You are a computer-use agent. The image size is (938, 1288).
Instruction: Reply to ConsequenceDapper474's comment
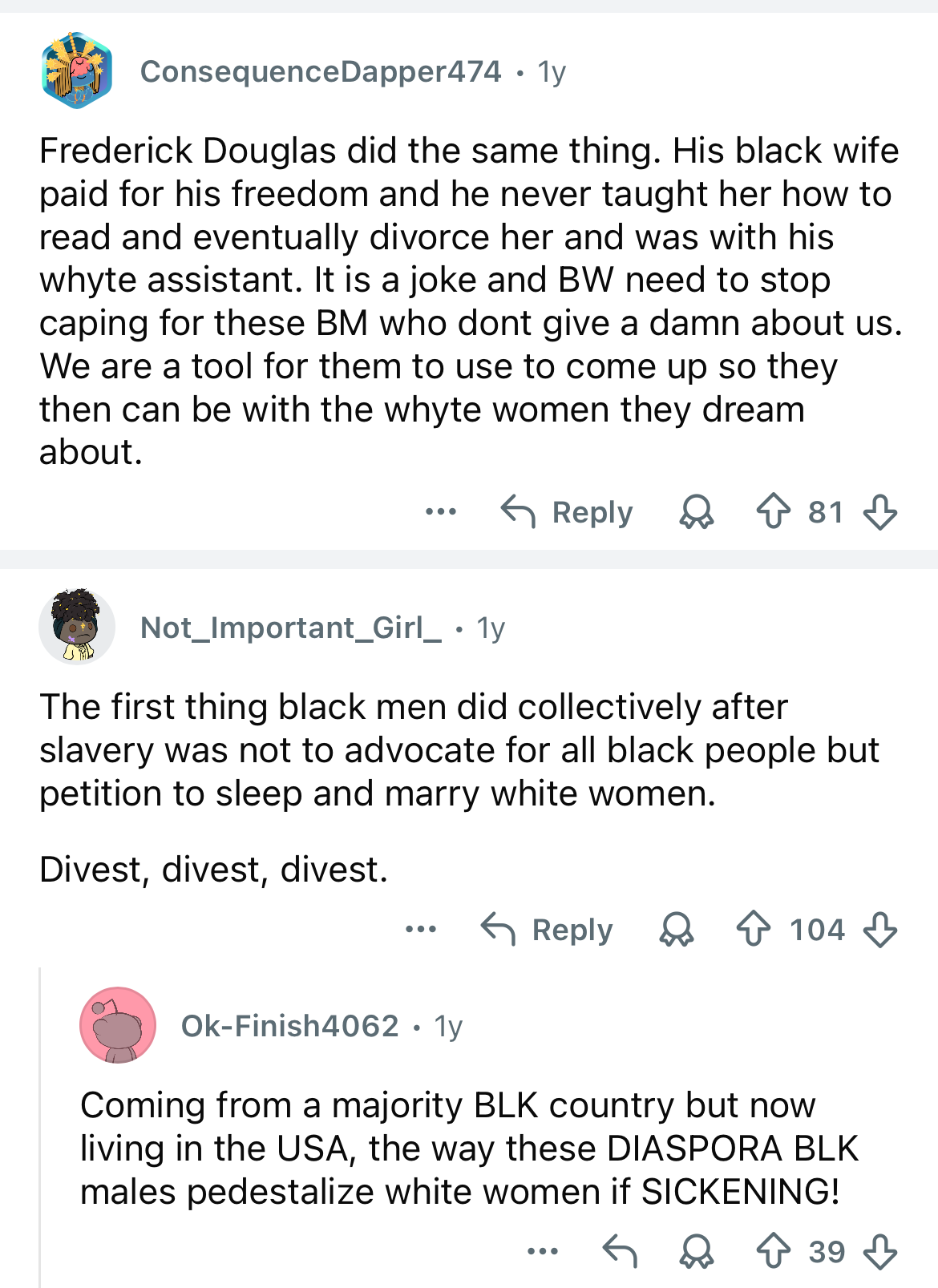pyautogui.click(x=567, y=511)
